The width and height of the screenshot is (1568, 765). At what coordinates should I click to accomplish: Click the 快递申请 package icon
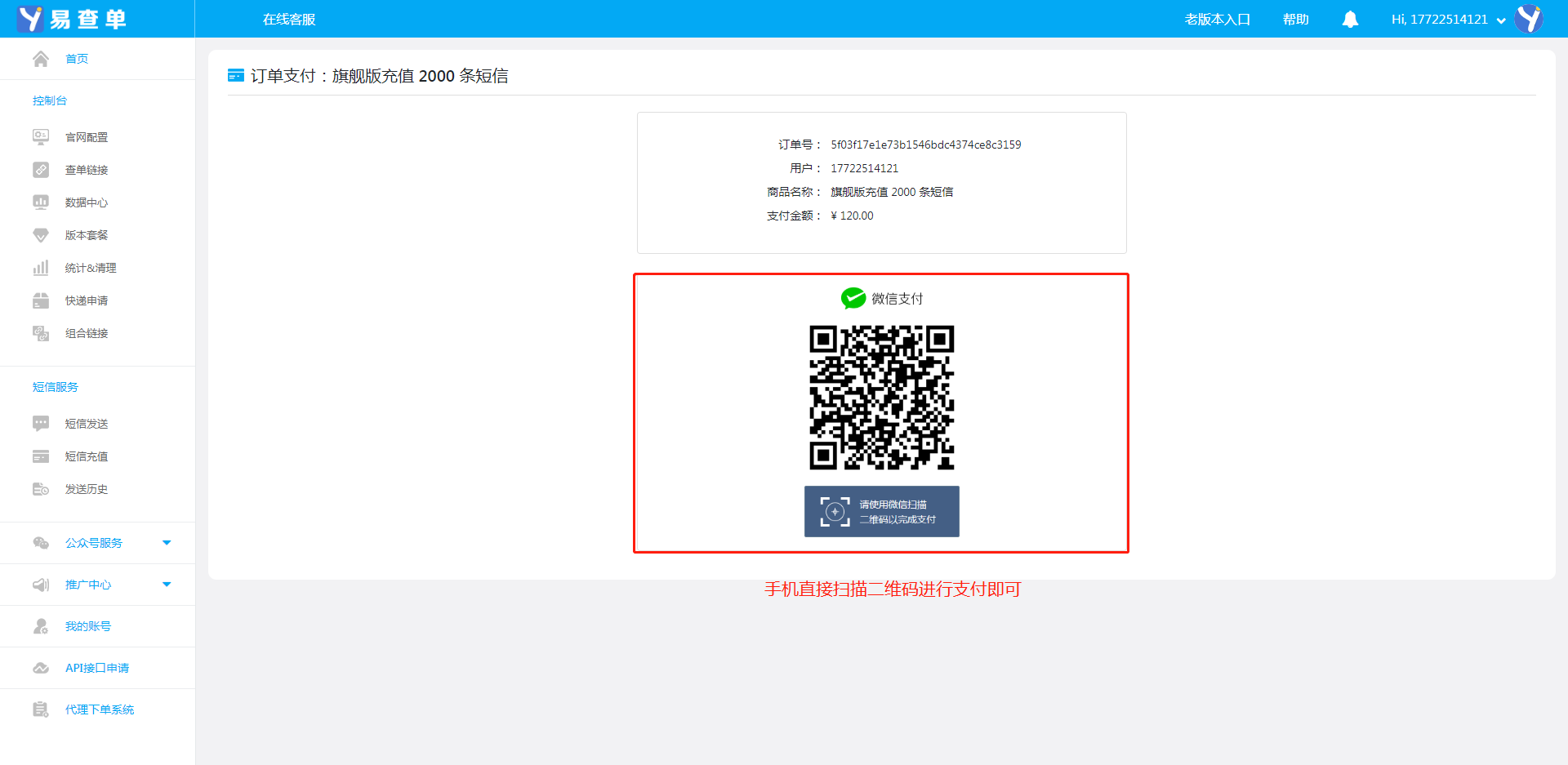[41, 300]
